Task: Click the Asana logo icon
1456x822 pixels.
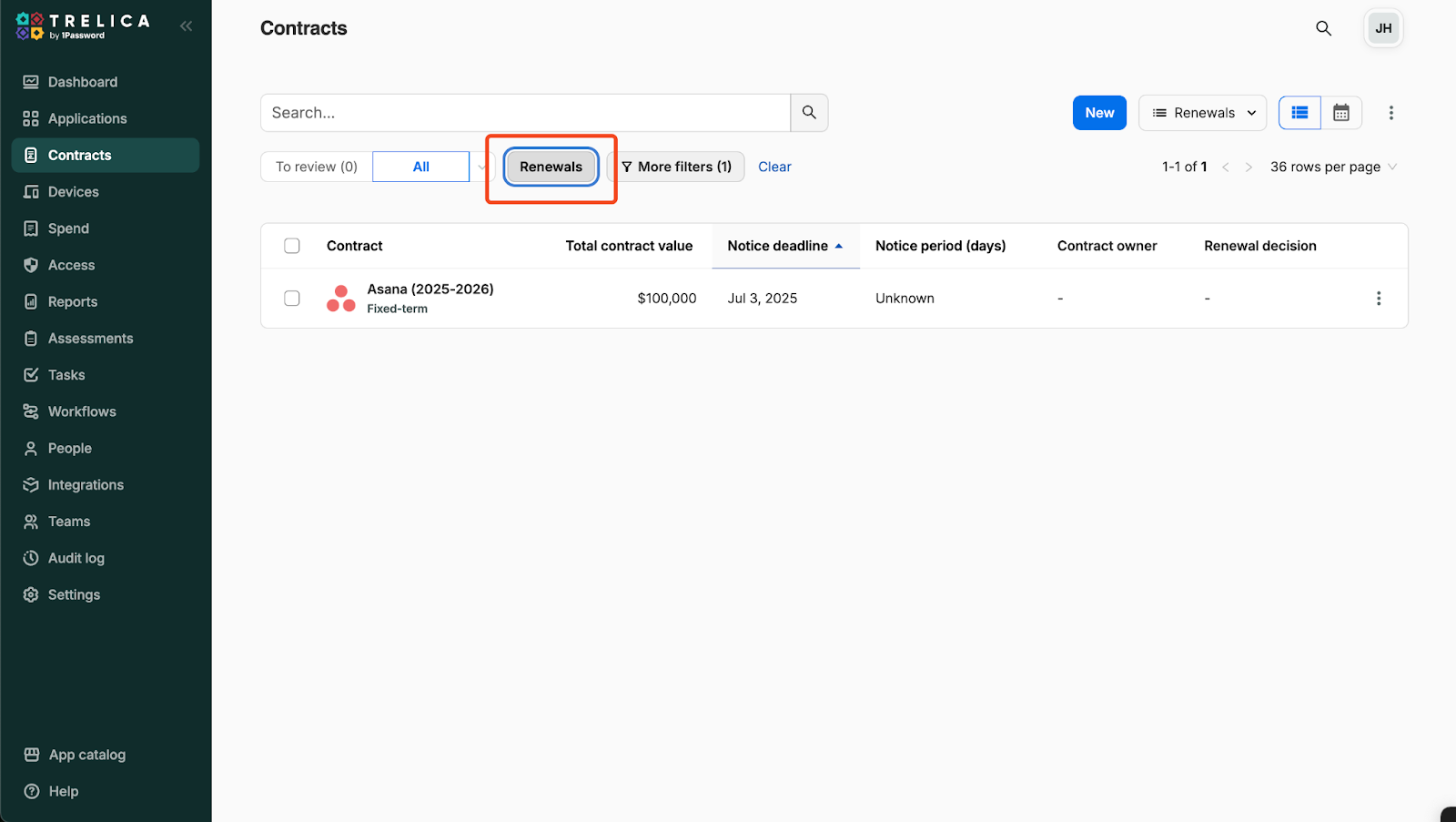Action: [341, 299]
